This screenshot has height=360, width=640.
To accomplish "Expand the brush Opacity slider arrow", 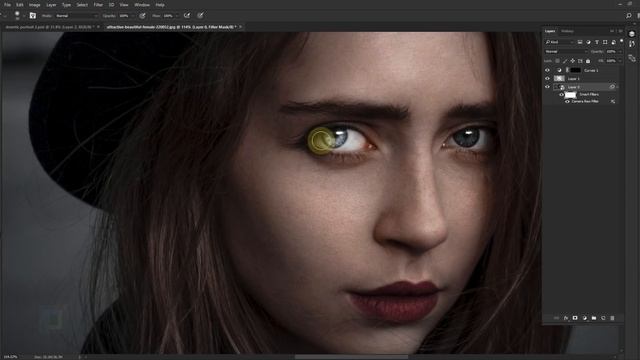I will [x=134, y=16].
